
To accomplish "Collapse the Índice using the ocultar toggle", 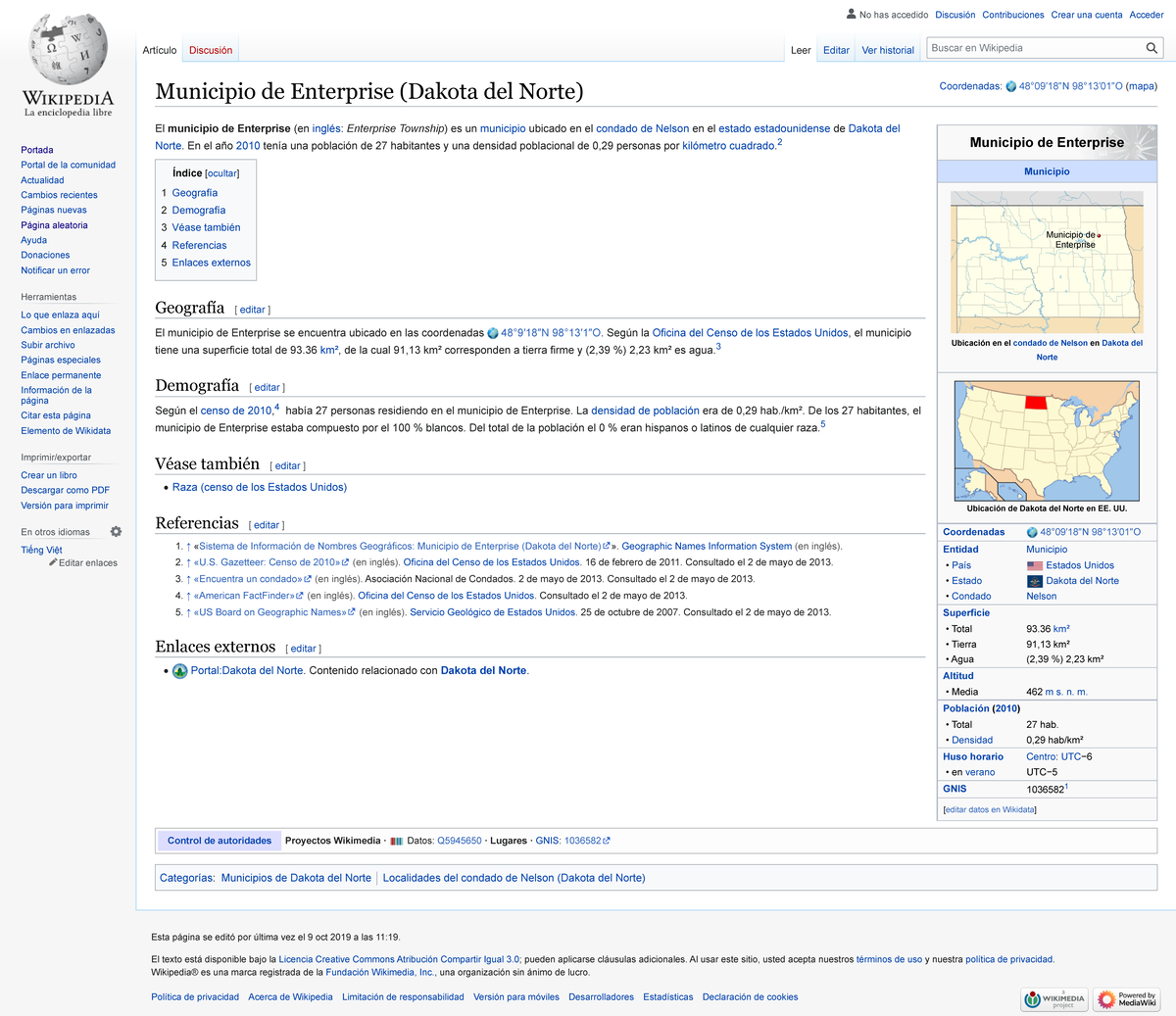I will click(221, 172).
